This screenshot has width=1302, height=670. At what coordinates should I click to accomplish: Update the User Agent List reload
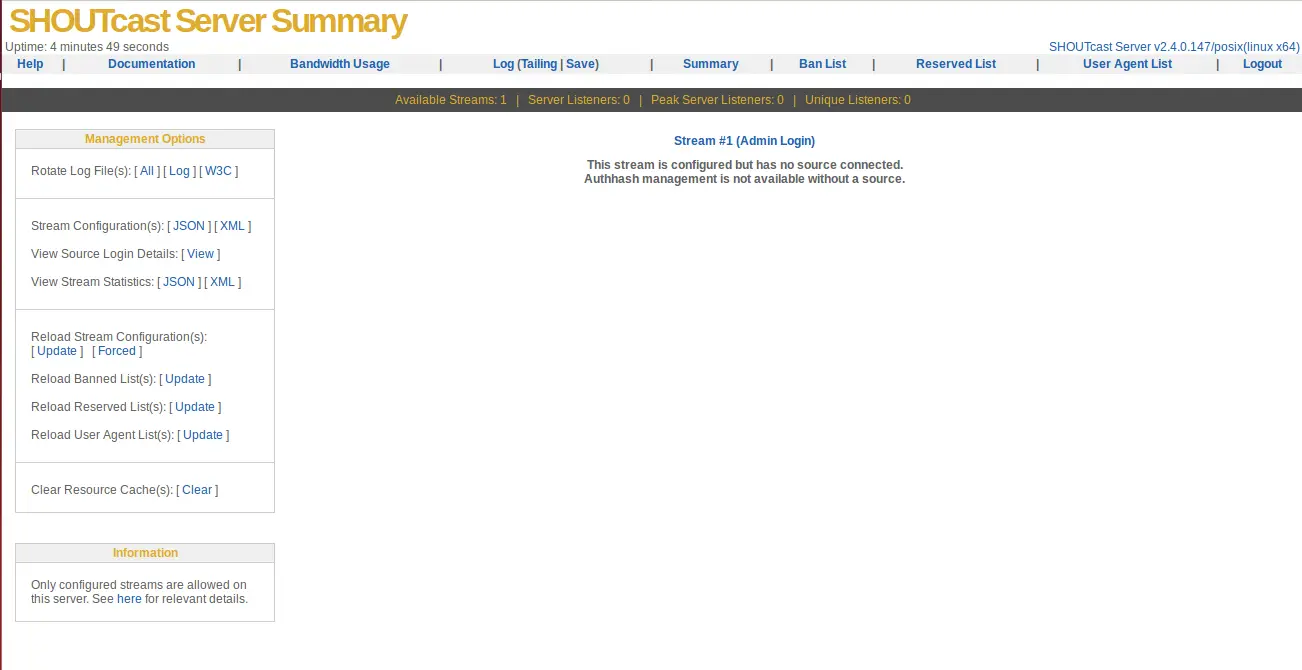coord(203,435)
